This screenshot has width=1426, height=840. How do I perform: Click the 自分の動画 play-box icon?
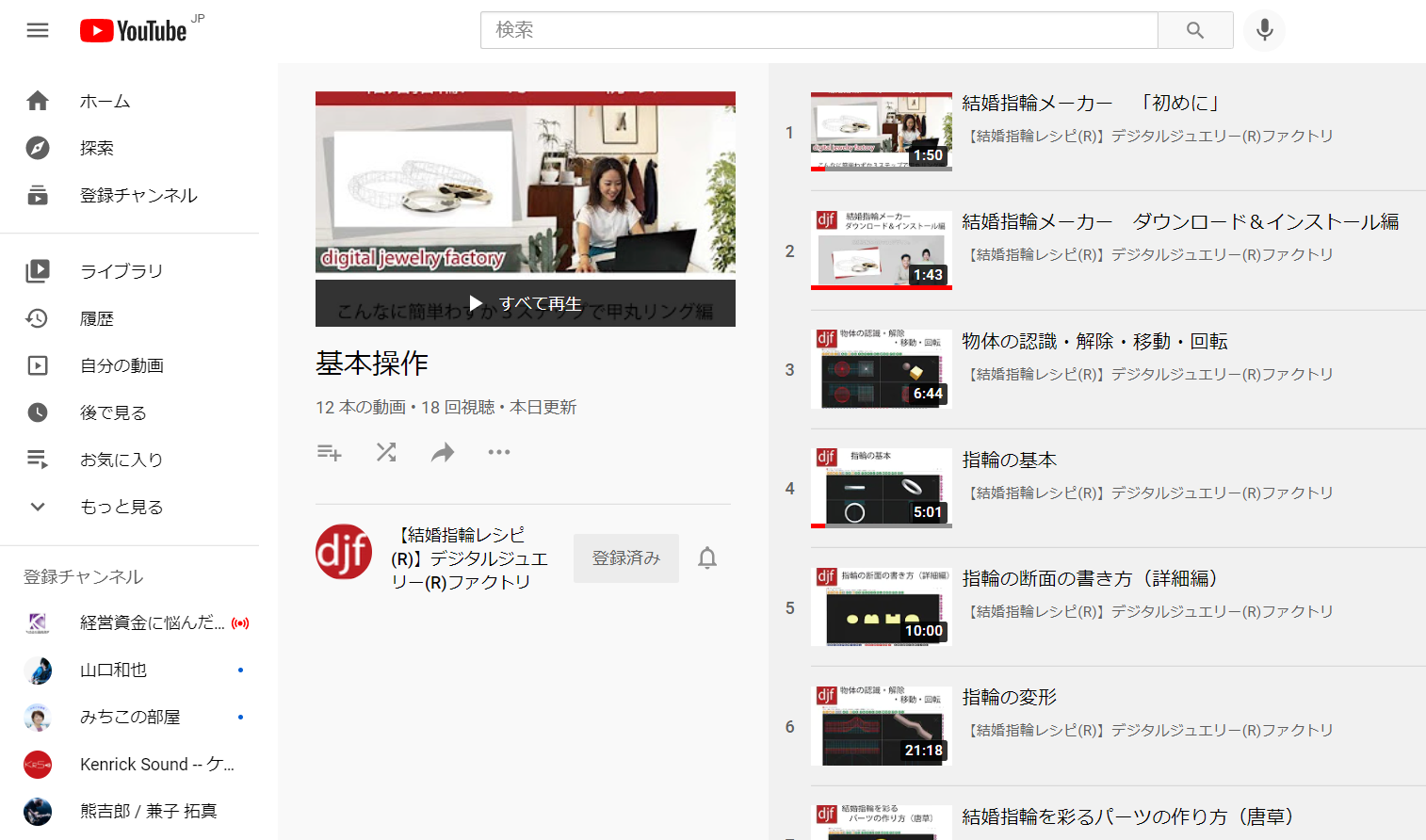[x=38, y=365]
